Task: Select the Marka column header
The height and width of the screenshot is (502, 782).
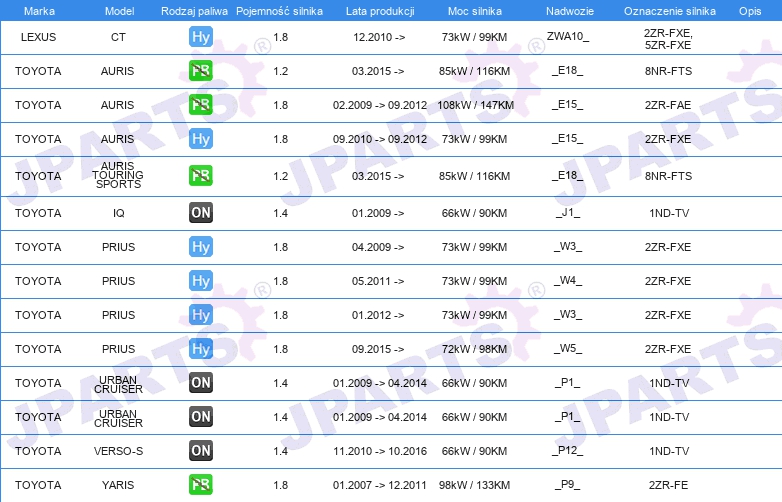Action: [39, 11]
